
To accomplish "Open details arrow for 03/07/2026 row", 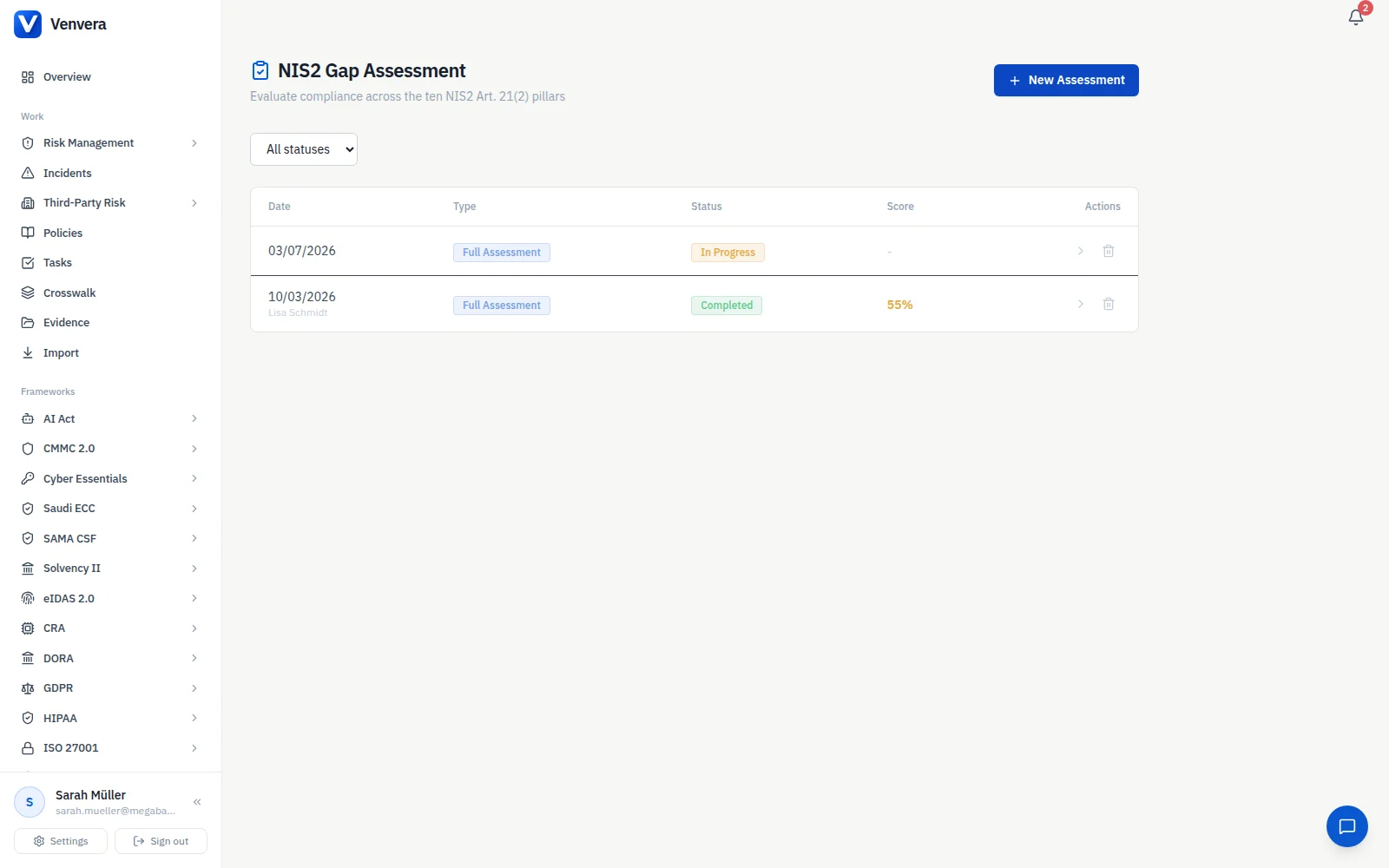I will point(1081,251).
